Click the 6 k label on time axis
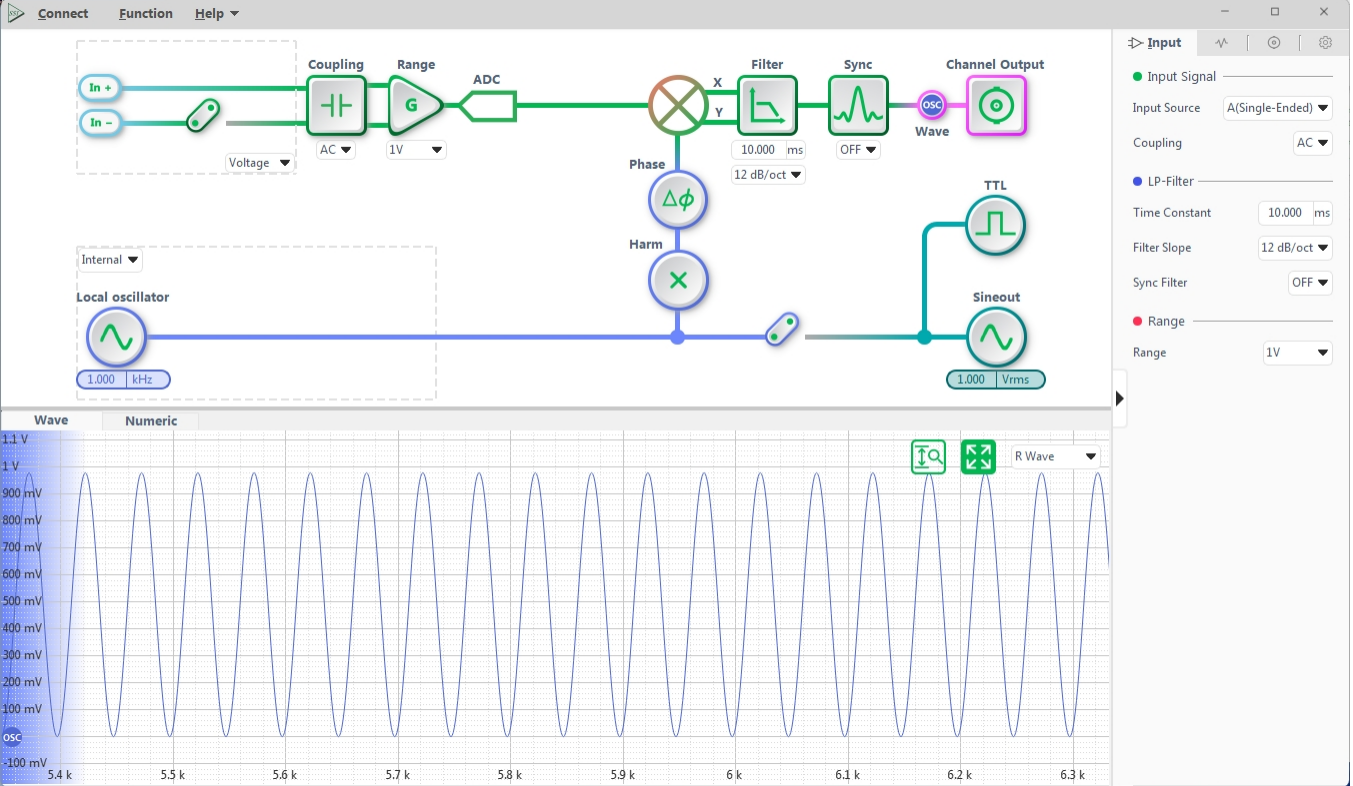1353x786 pixels. click(734, 775)
